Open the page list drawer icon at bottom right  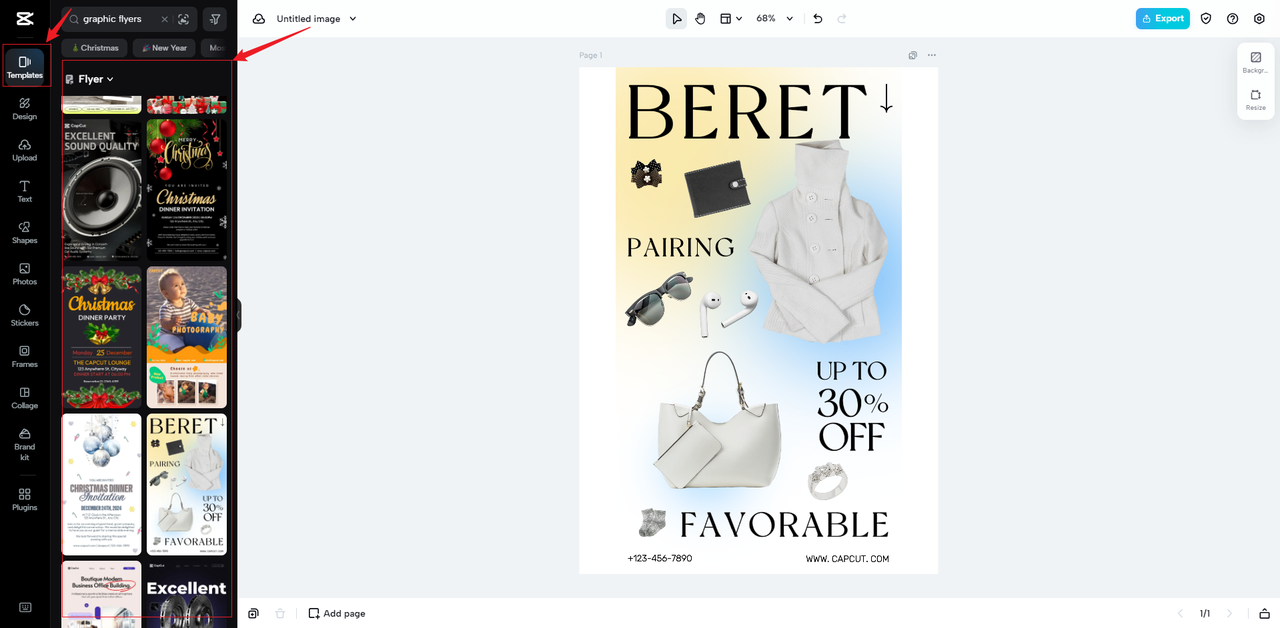pos(1265,613)
